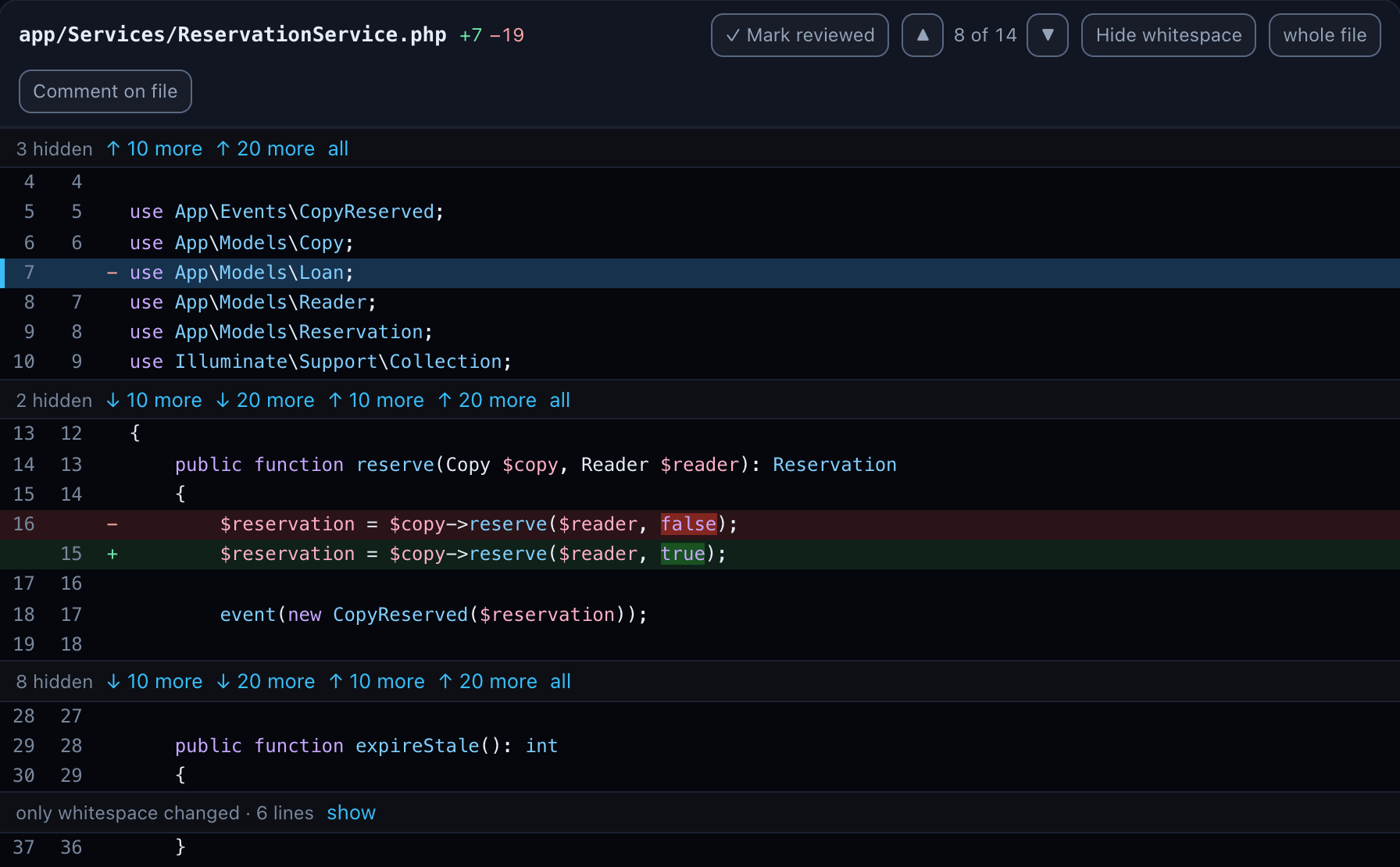Switch to whole file view
Viewport: 1400px width, 867px height.
pos(1324,35)
